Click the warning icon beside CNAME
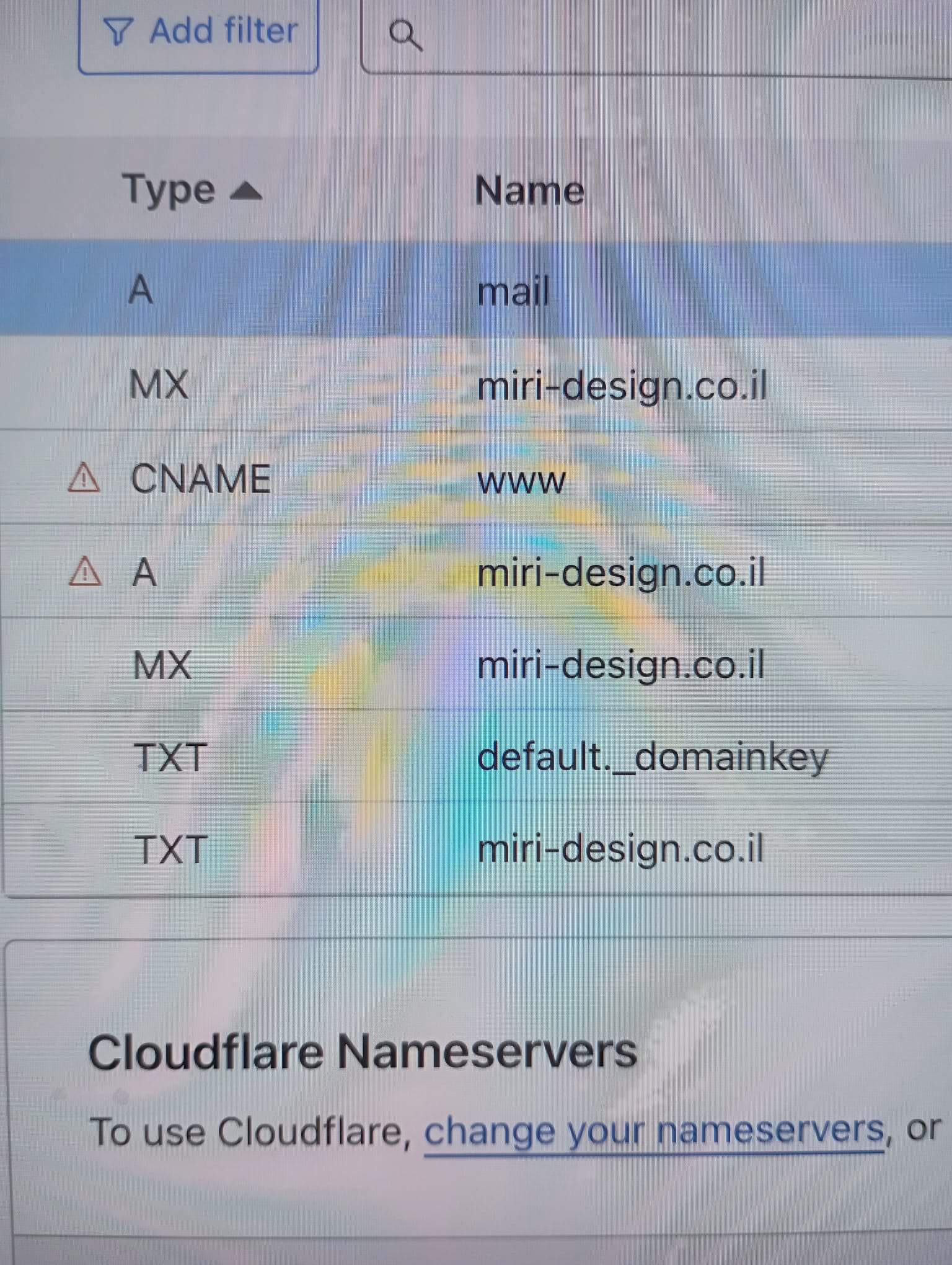The width and height of the screenshot is (952, 1265). point(84,478)
